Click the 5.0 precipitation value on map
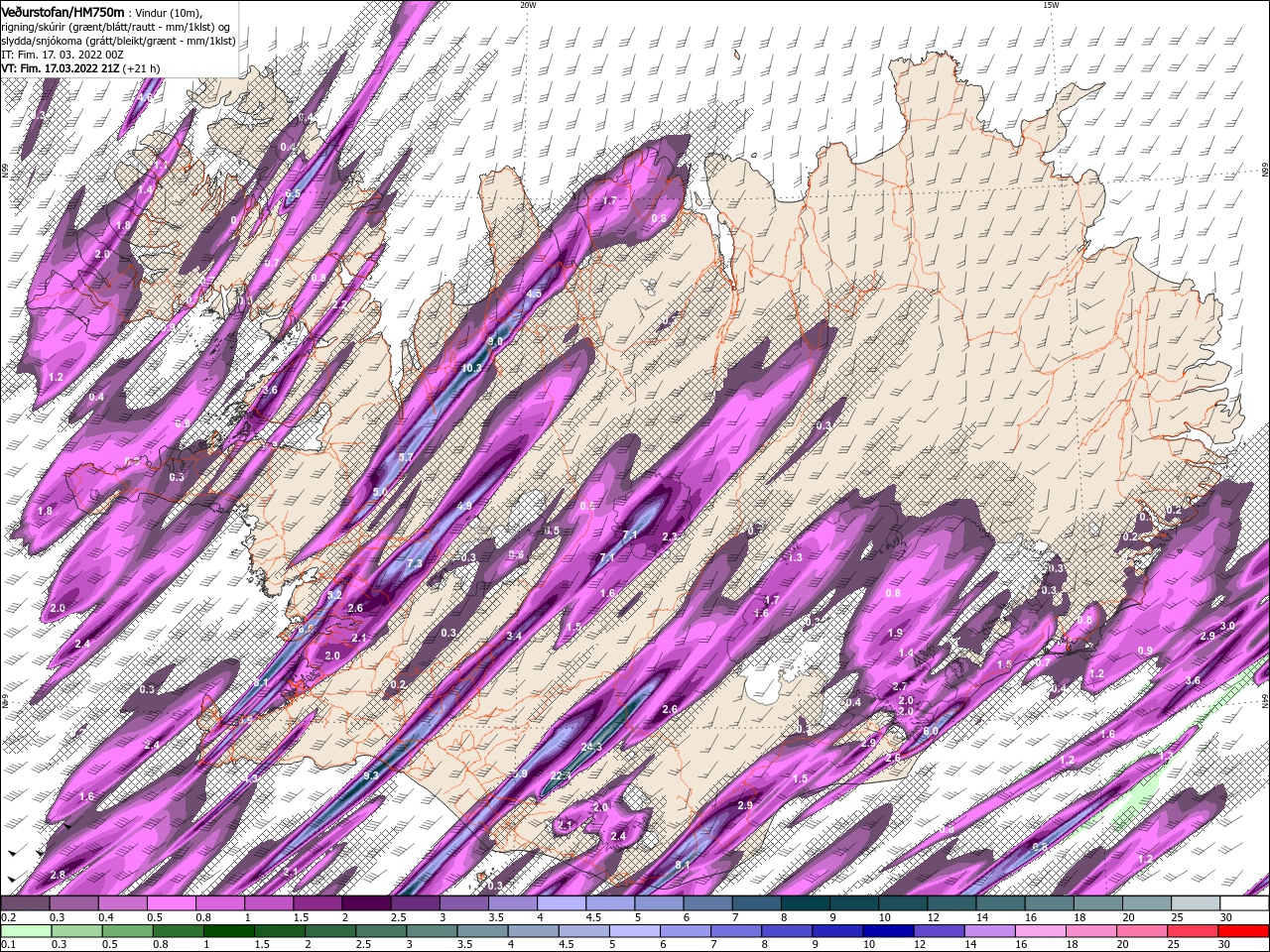 (x=379, y=492)
